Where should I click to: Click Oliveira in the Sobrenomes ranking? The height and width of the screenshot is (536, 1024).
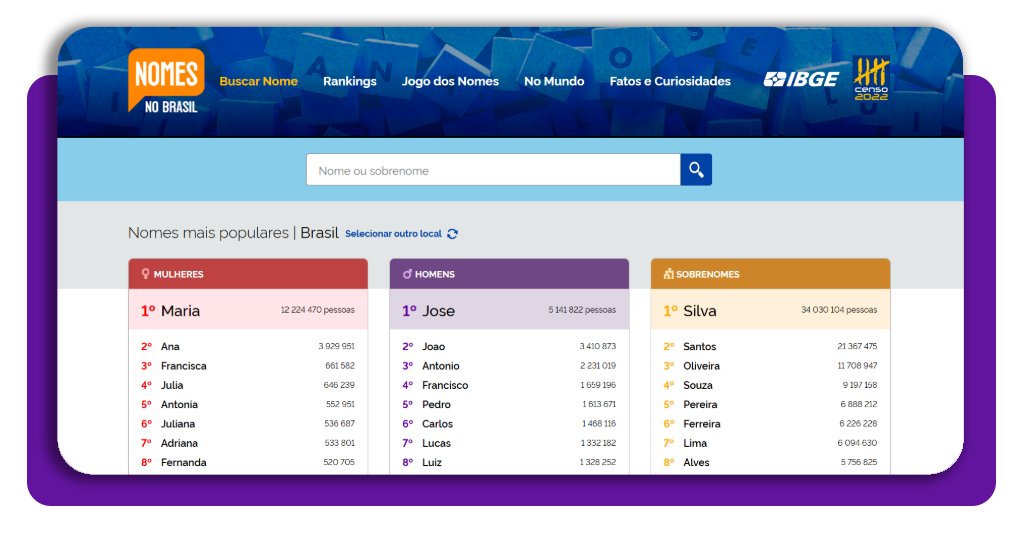pyautogui.click(x=701, y=366)
